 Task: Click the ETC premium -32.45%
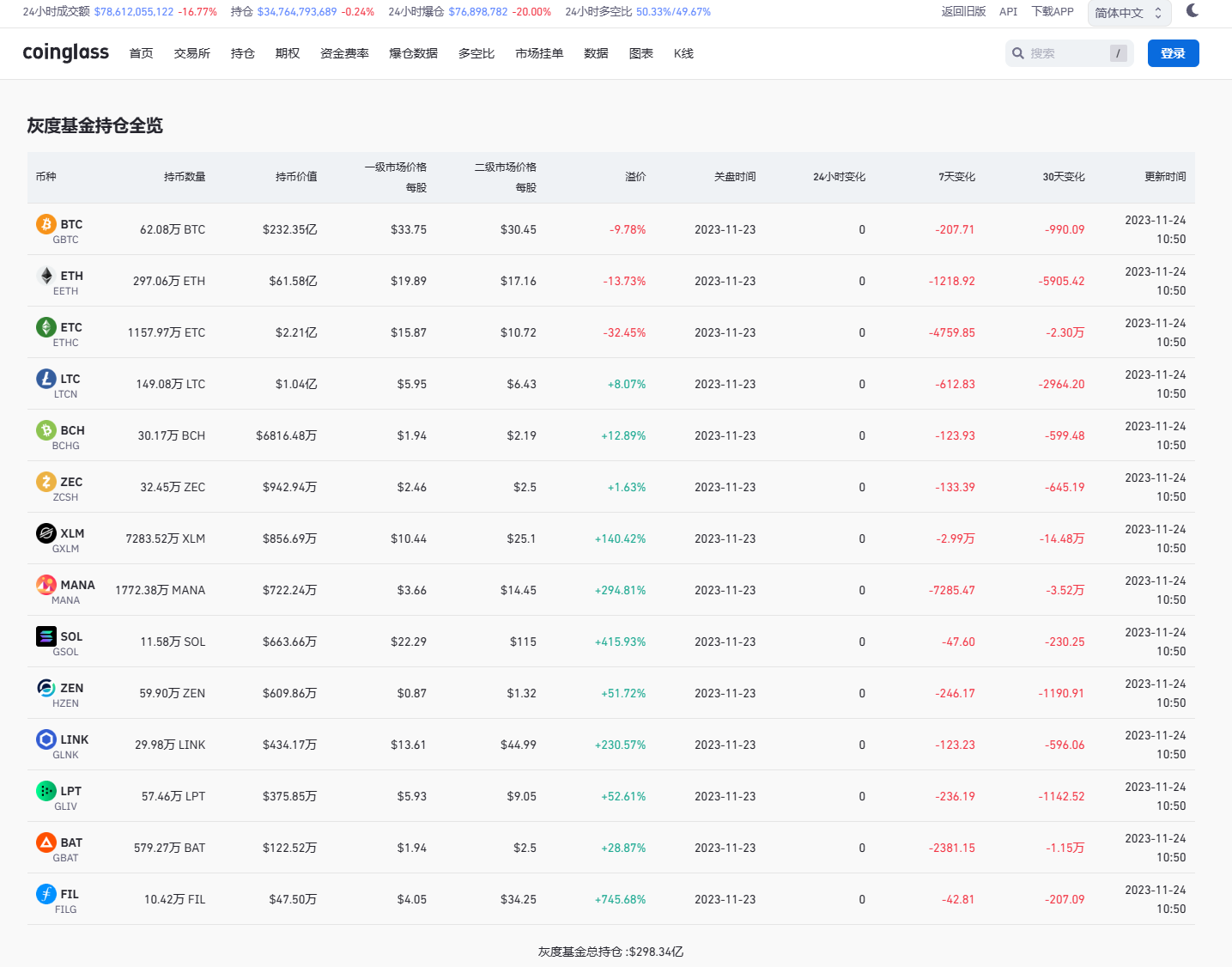[x=624, y=332]
